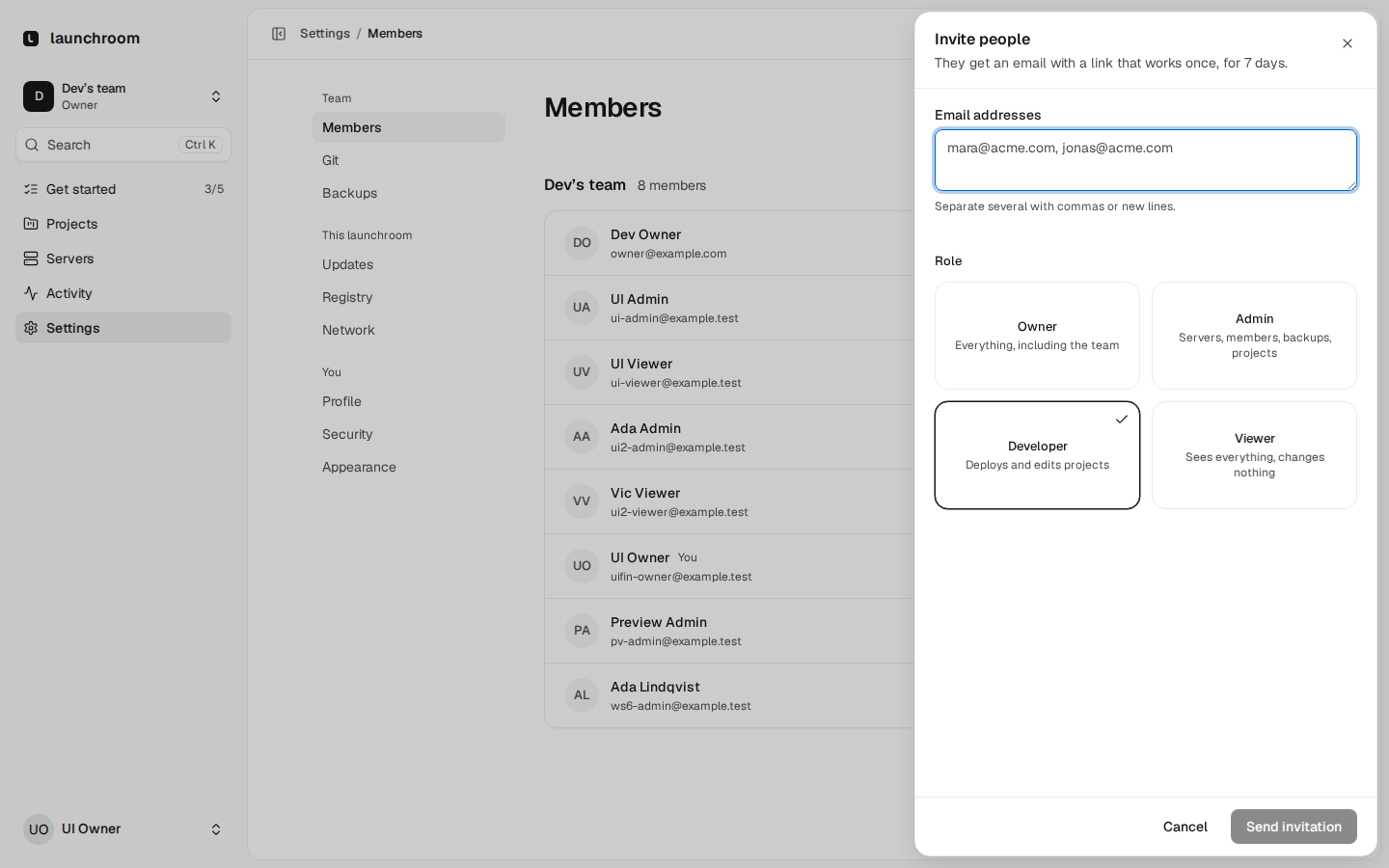Click the DO avatar for Dev Owner
The image size is (1389, 868).
coord(582,243)
